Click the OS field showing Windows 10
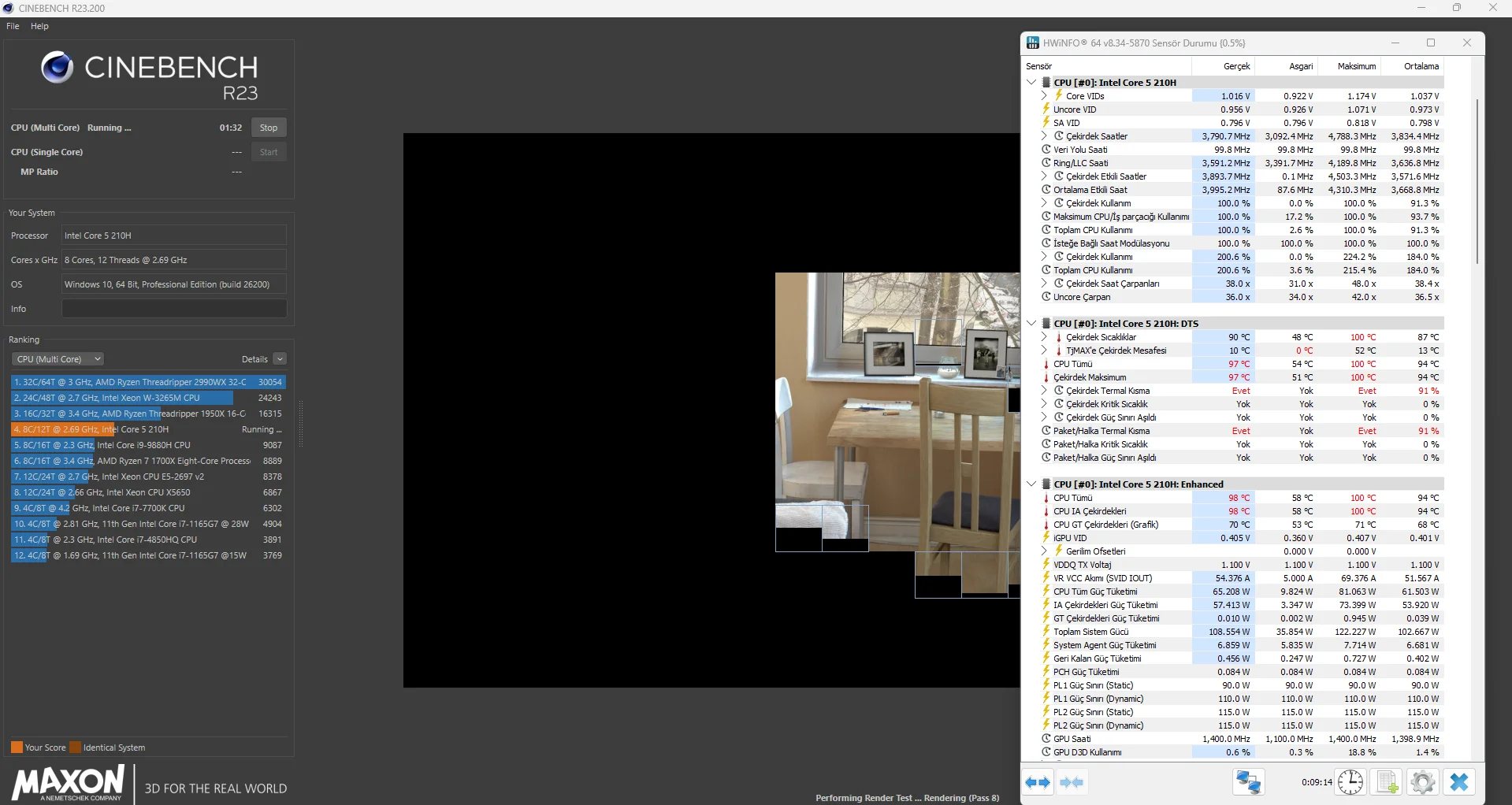Screen dimensions: 1512x805 [174, 284]
